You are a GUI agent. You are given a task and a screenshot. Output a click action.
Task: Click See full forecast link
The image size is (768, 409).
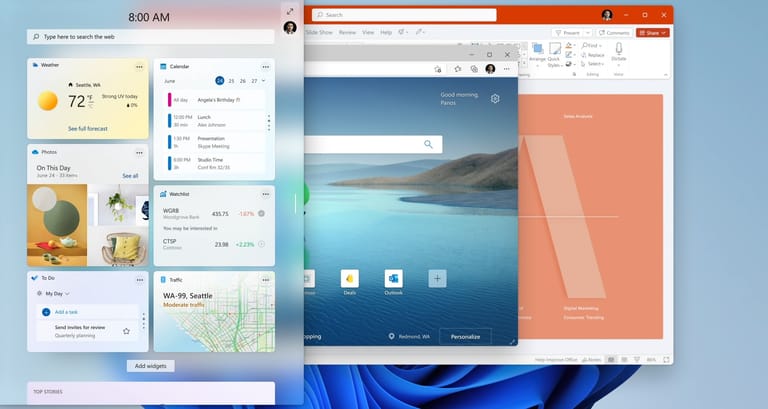point(88,128)
